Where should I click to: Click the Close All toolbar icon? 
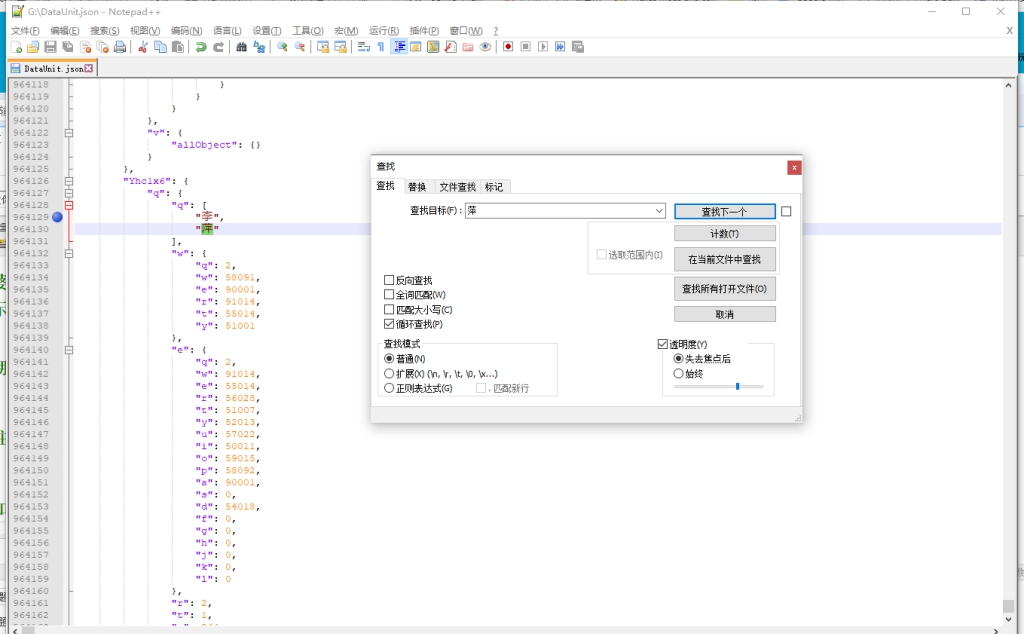tap(103, 47)
